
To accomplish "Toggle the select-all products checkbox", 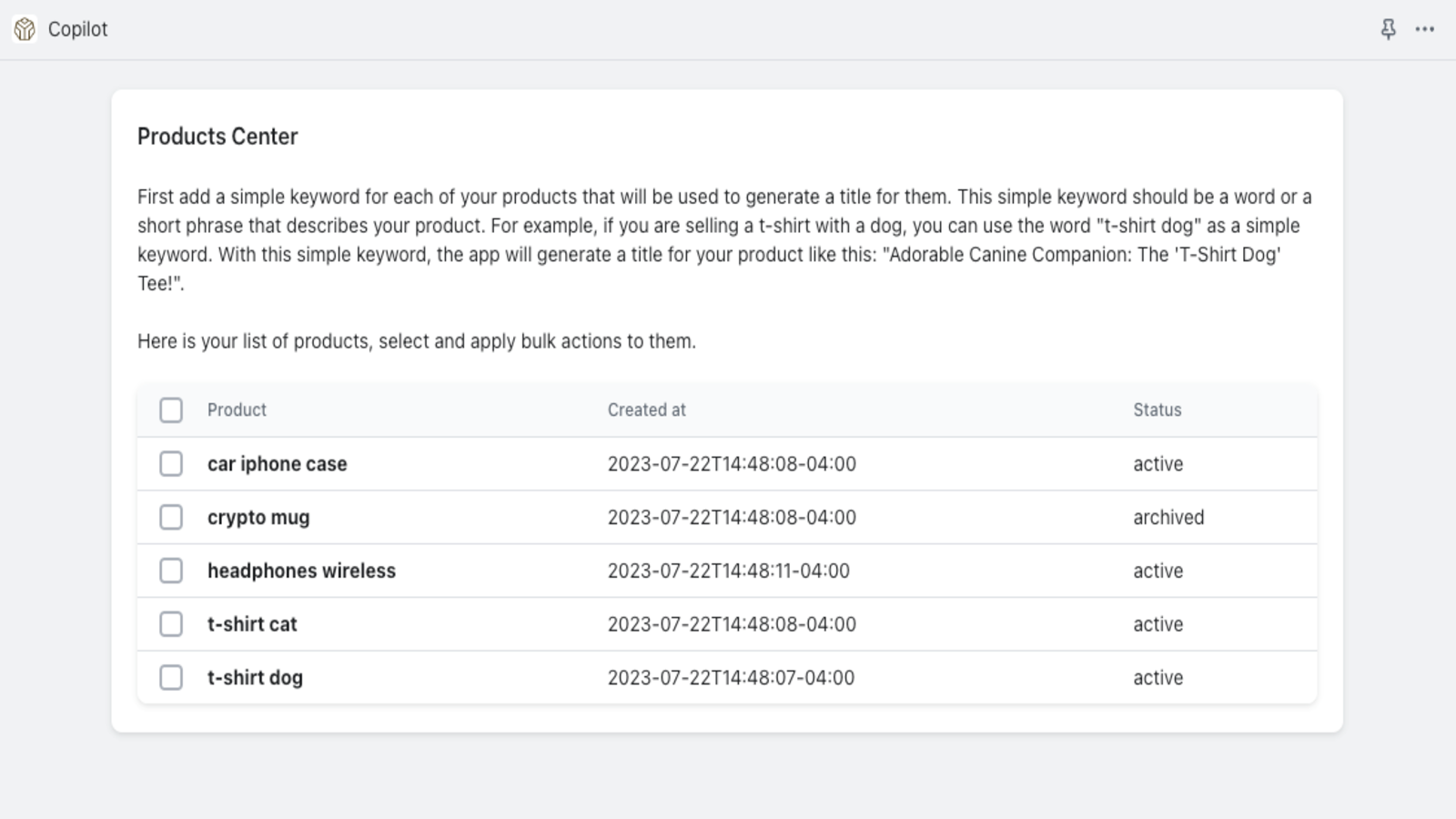I will coord(171,410).
